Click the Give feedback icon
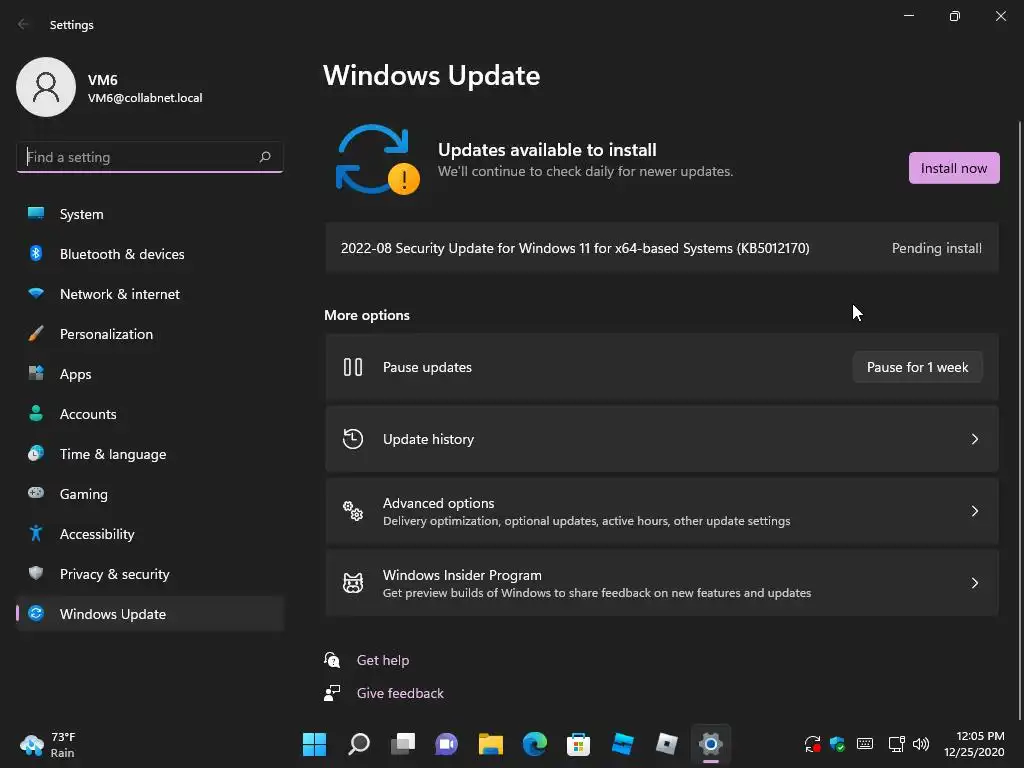1024x768 pixels. 332,693
